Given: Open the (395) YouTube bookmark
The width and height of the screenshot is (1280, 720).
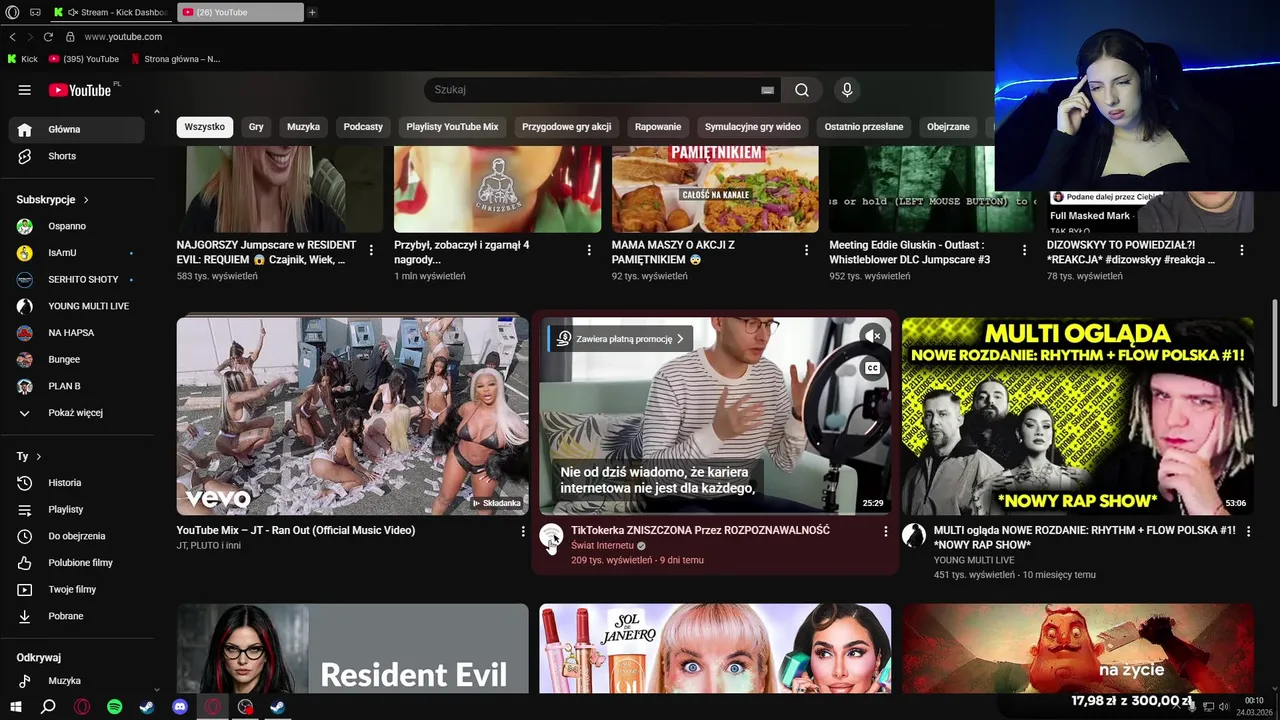Looking at the screenshot, I should point(84,59).
